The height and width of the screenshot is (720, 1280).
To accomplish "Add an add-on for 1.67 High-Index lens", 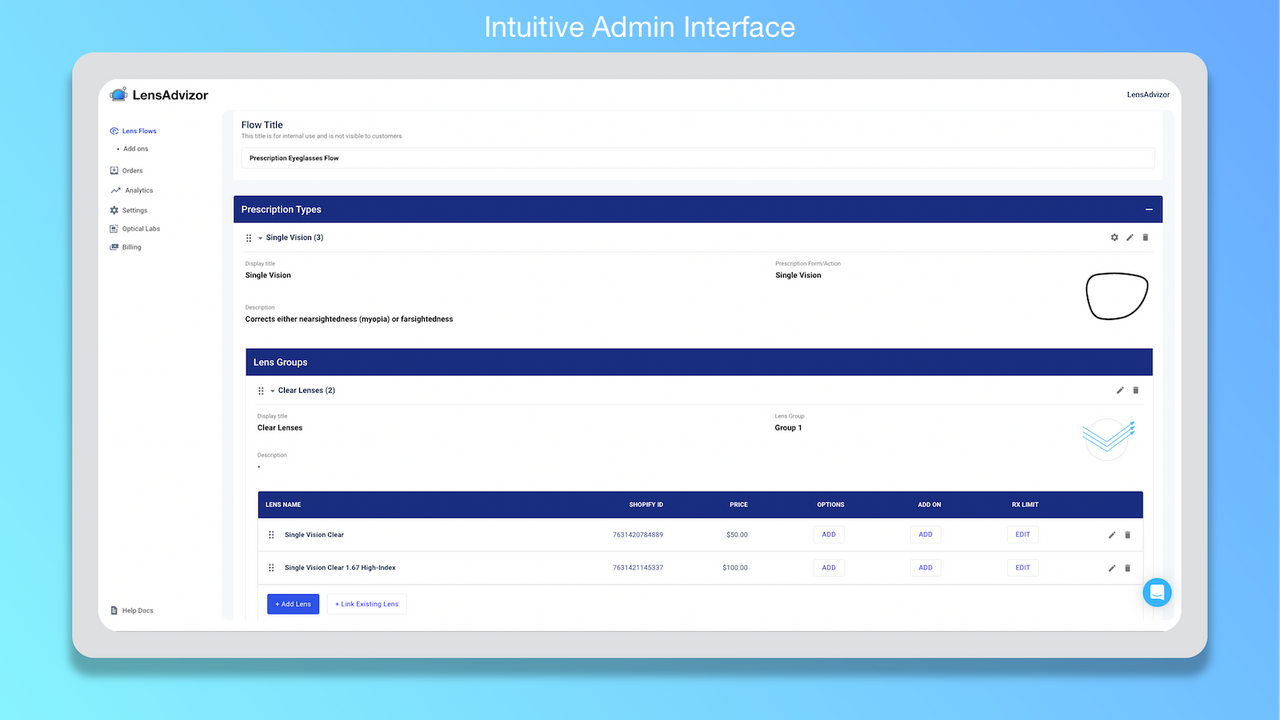I will pyautogui.click(x=926, y=568).
